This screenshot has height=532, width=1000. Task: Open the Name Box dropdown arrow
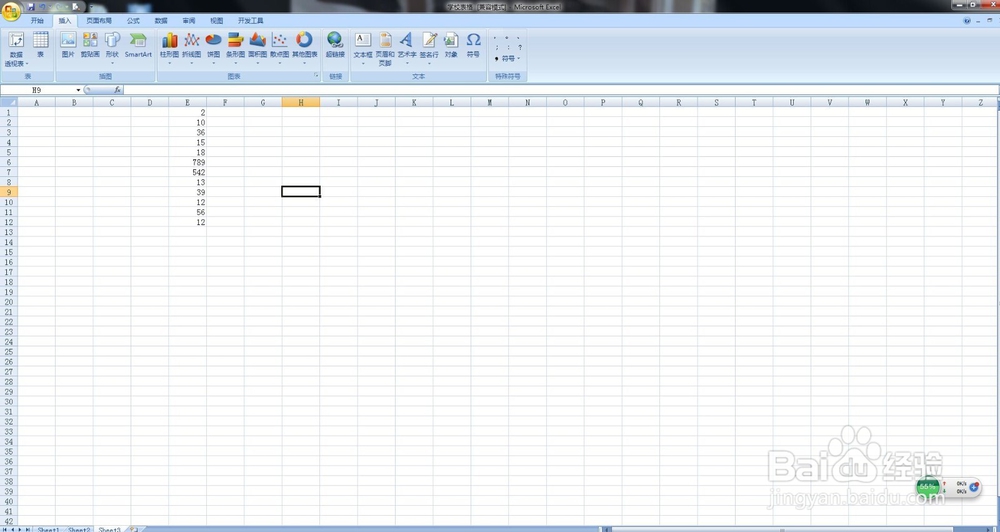(78, 90)
